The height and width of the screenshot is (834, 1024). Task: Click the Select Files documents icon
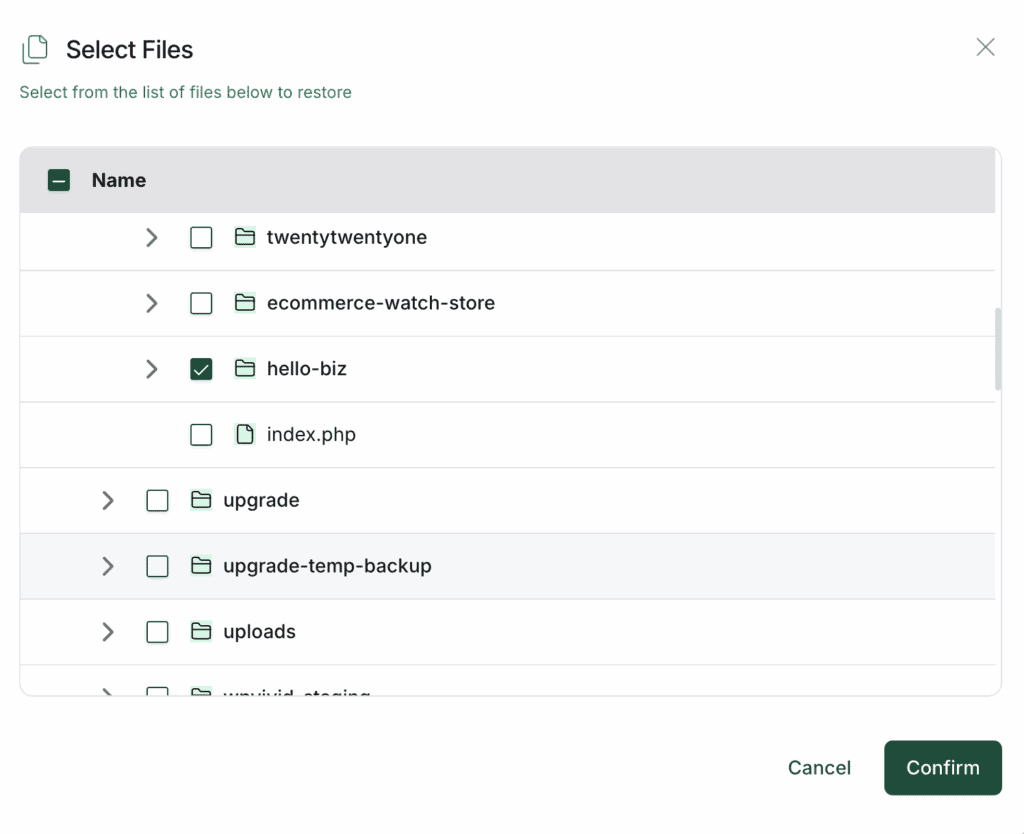pyautogui.click(x=35, y=50)
